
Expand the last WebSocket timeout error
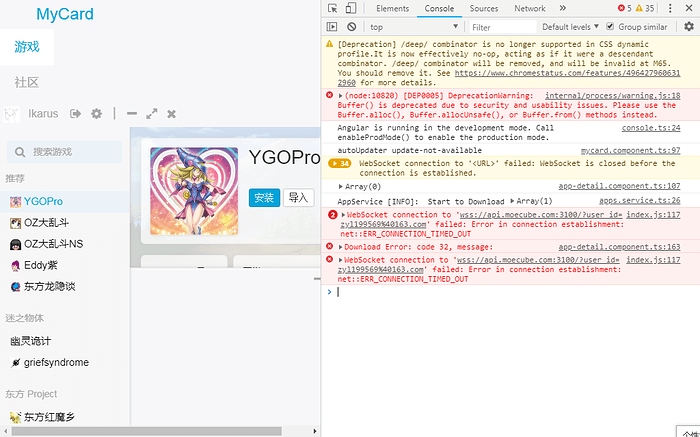click(x=341, y=260)
